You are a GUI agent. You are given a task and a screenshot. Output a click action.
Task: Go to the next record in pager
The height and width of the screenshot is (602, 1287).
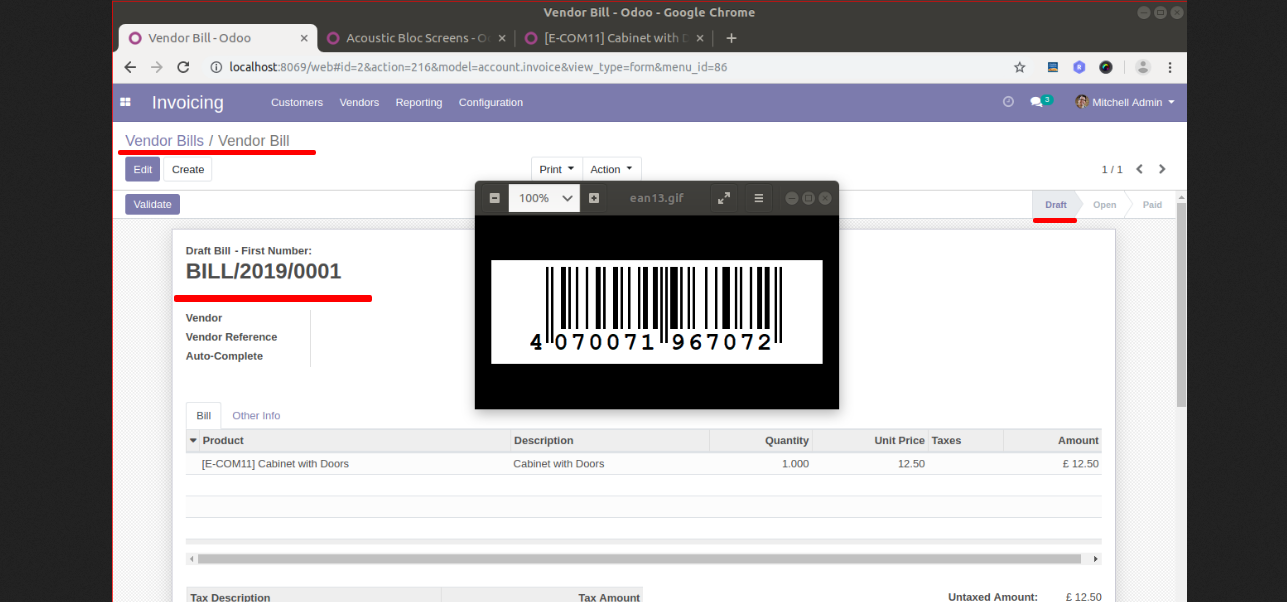pos(1162,169)
